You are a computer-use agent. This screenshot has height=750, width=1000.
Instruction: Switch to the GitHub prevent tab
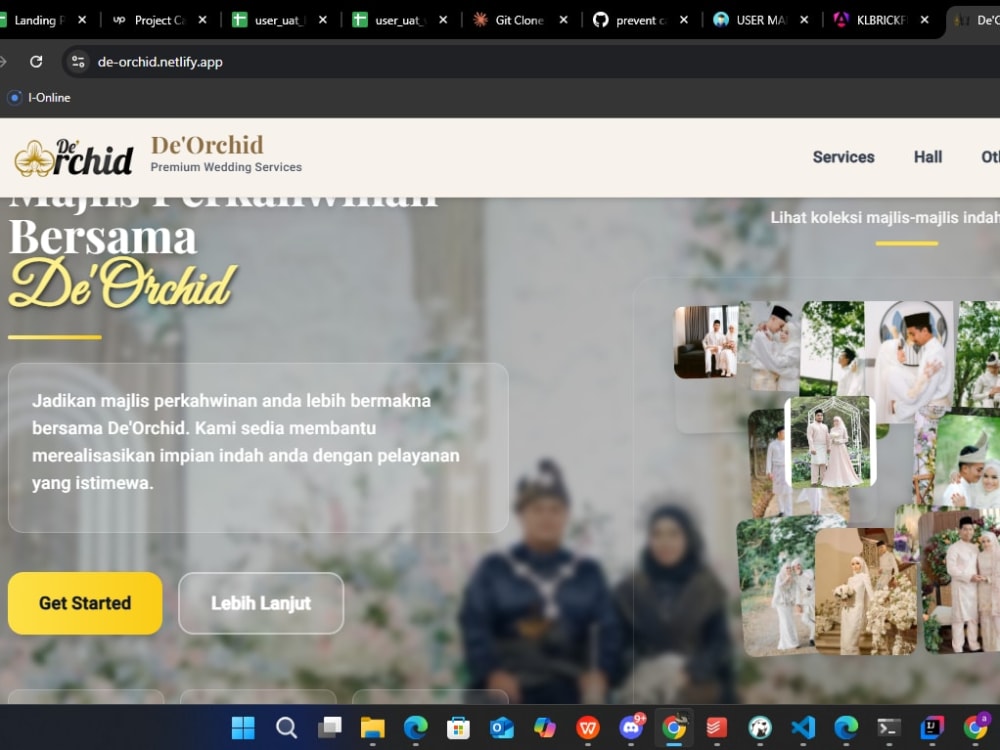click(638, 20)
